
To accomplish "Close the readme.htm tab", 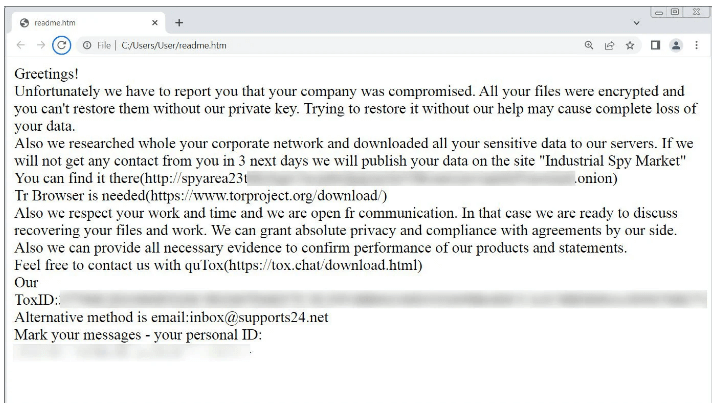I will [x=155, y=22].
